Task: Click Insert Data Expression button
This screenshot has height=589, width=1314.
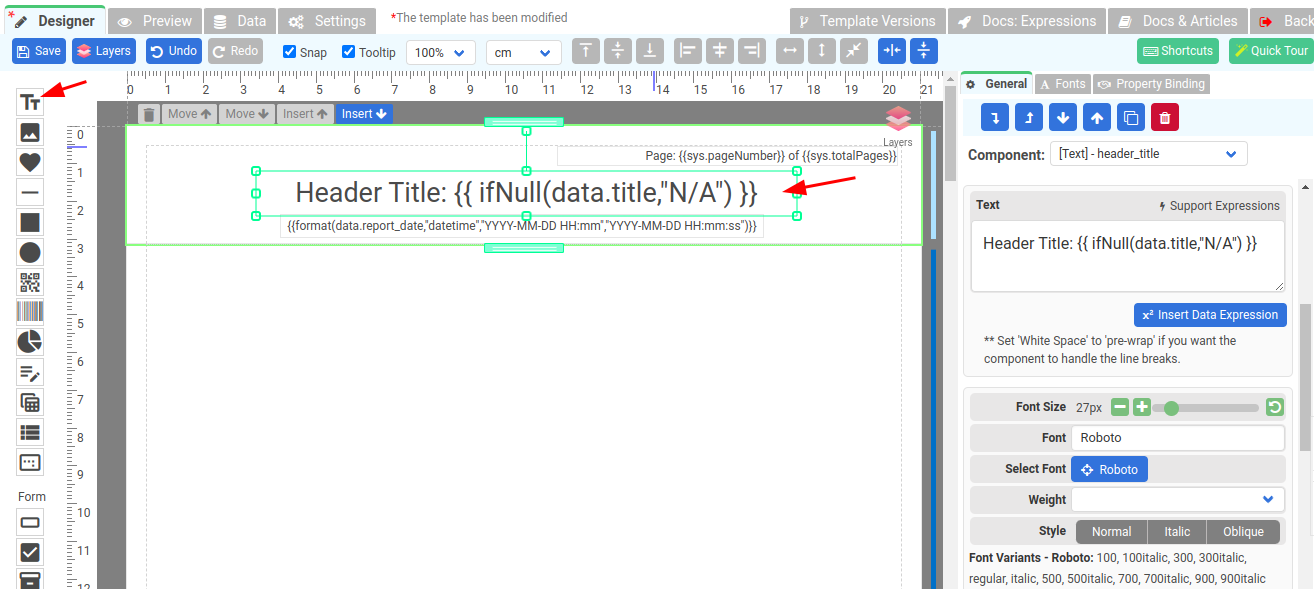Action: [1210, 315]
